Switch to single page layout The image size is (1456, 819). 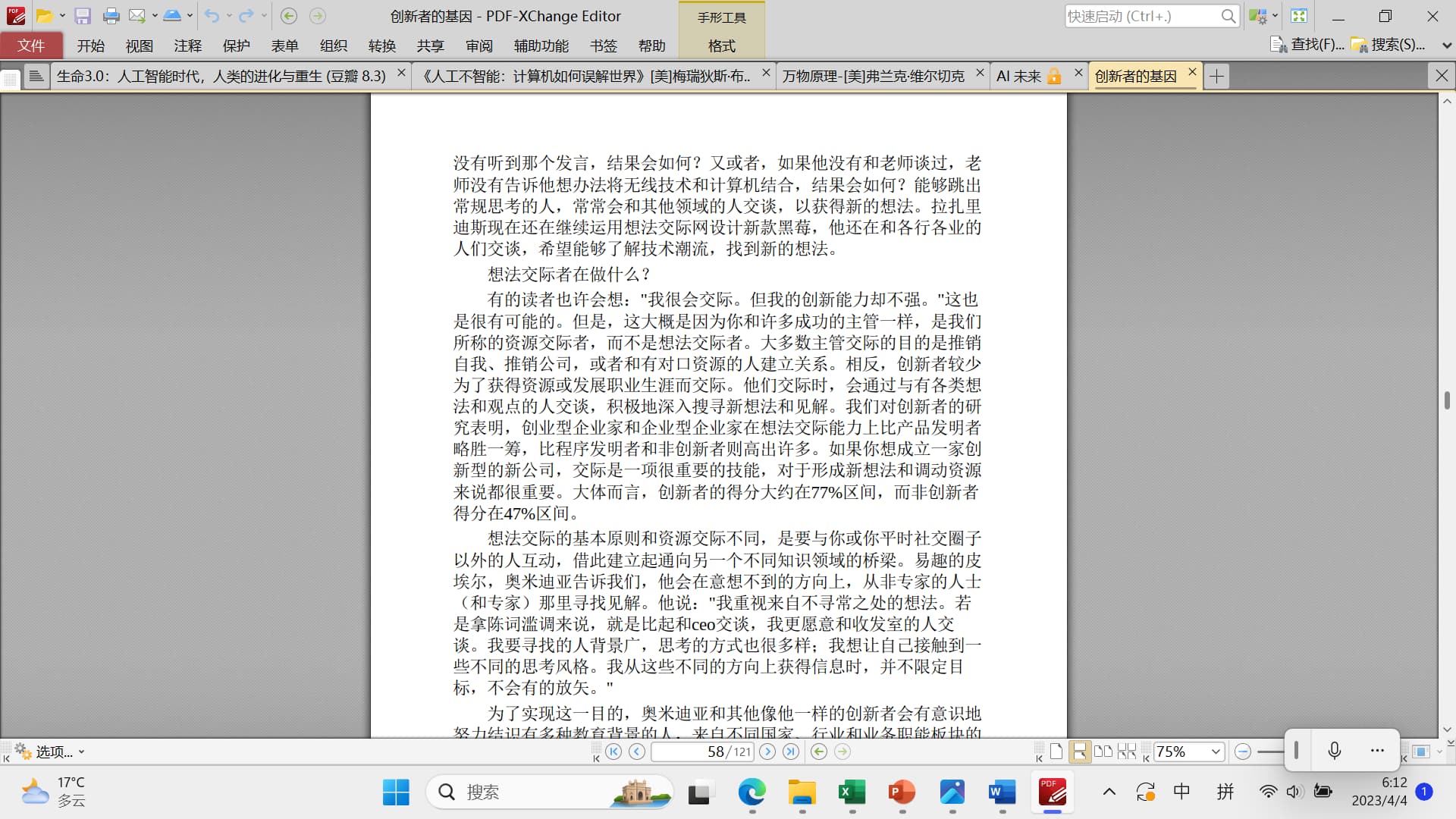[1056, 752]
